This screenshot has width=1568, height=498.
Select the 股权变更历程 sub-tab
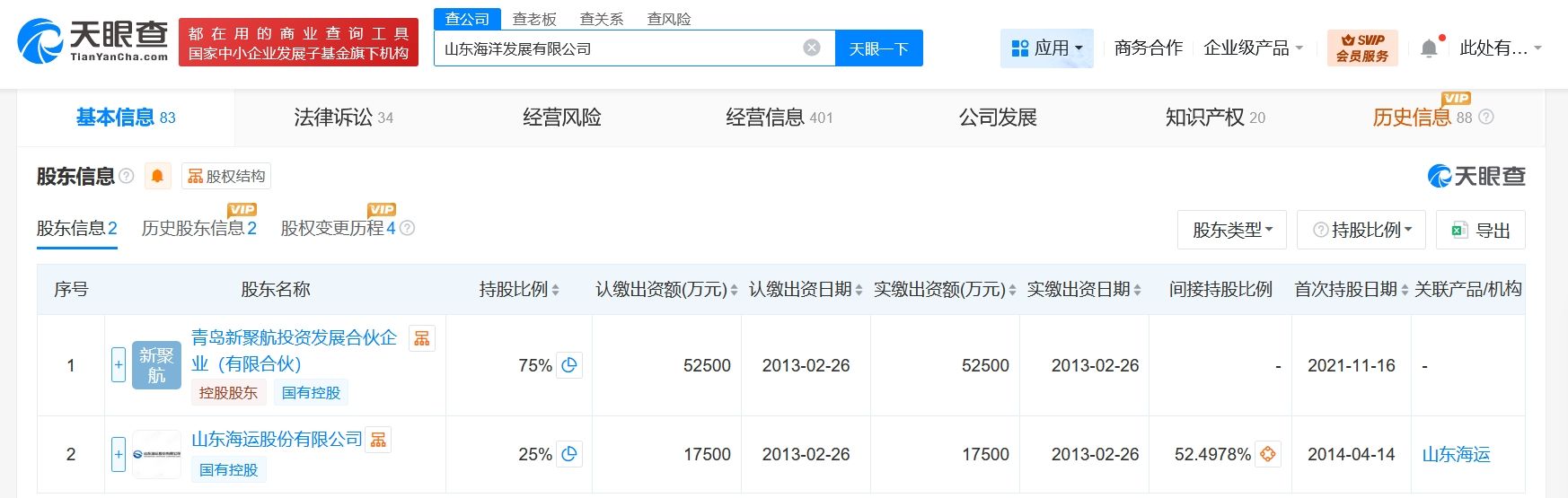pyautogui.click(x=339, y=228)
